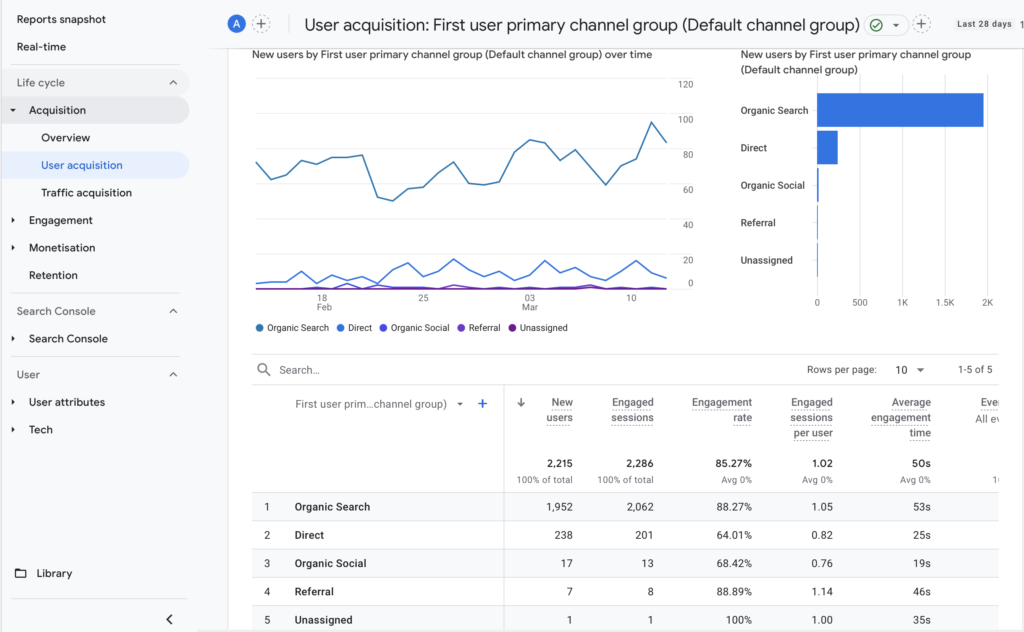This screenshot has height=632, width=1024.
Task: Click the Organic Search bar in the bar chart
Action: pos(900,110)
